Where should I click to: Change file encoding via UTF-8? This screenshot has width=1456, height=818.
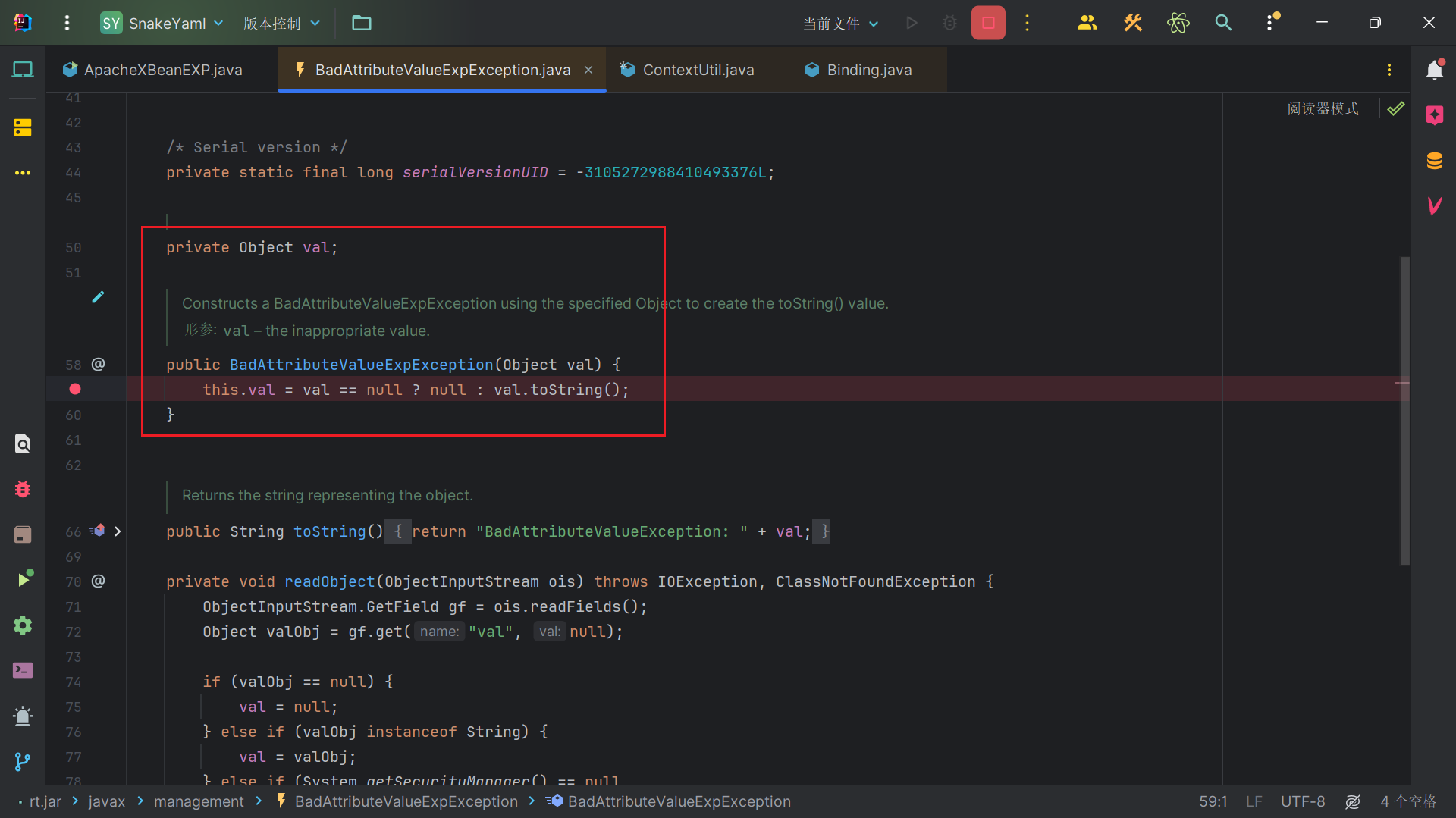[x=1303, y=801]
